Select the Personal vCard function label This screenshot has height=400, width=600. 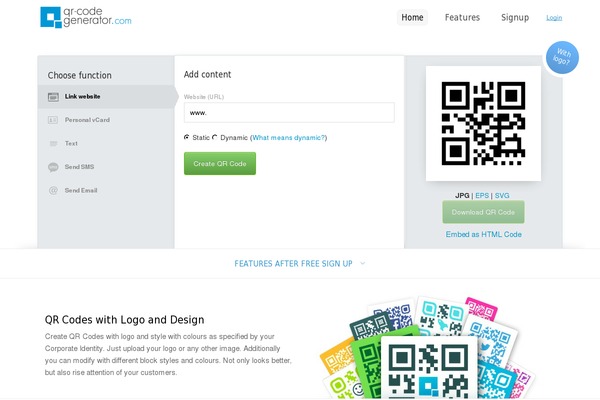point(87,120)
